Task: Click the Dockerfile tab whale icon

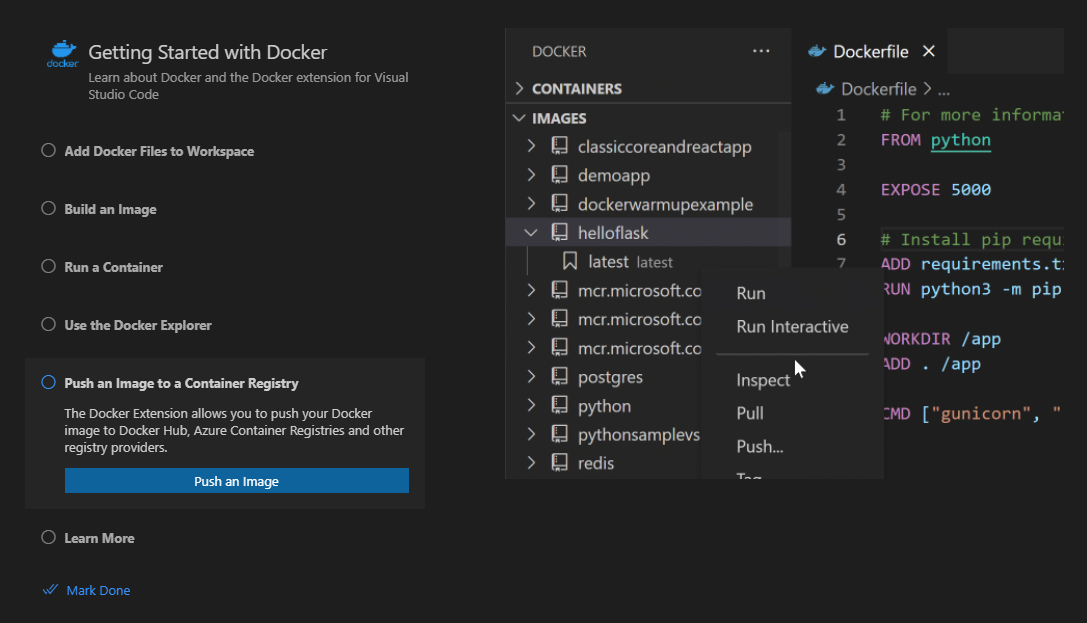Action: [817, 51]
